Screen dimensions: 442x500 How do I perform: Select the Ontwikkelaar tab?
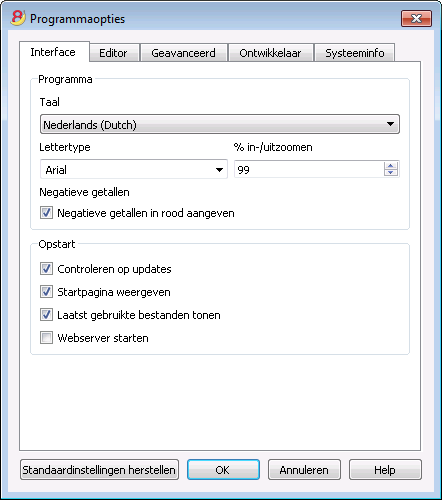(x=270, y=53)
